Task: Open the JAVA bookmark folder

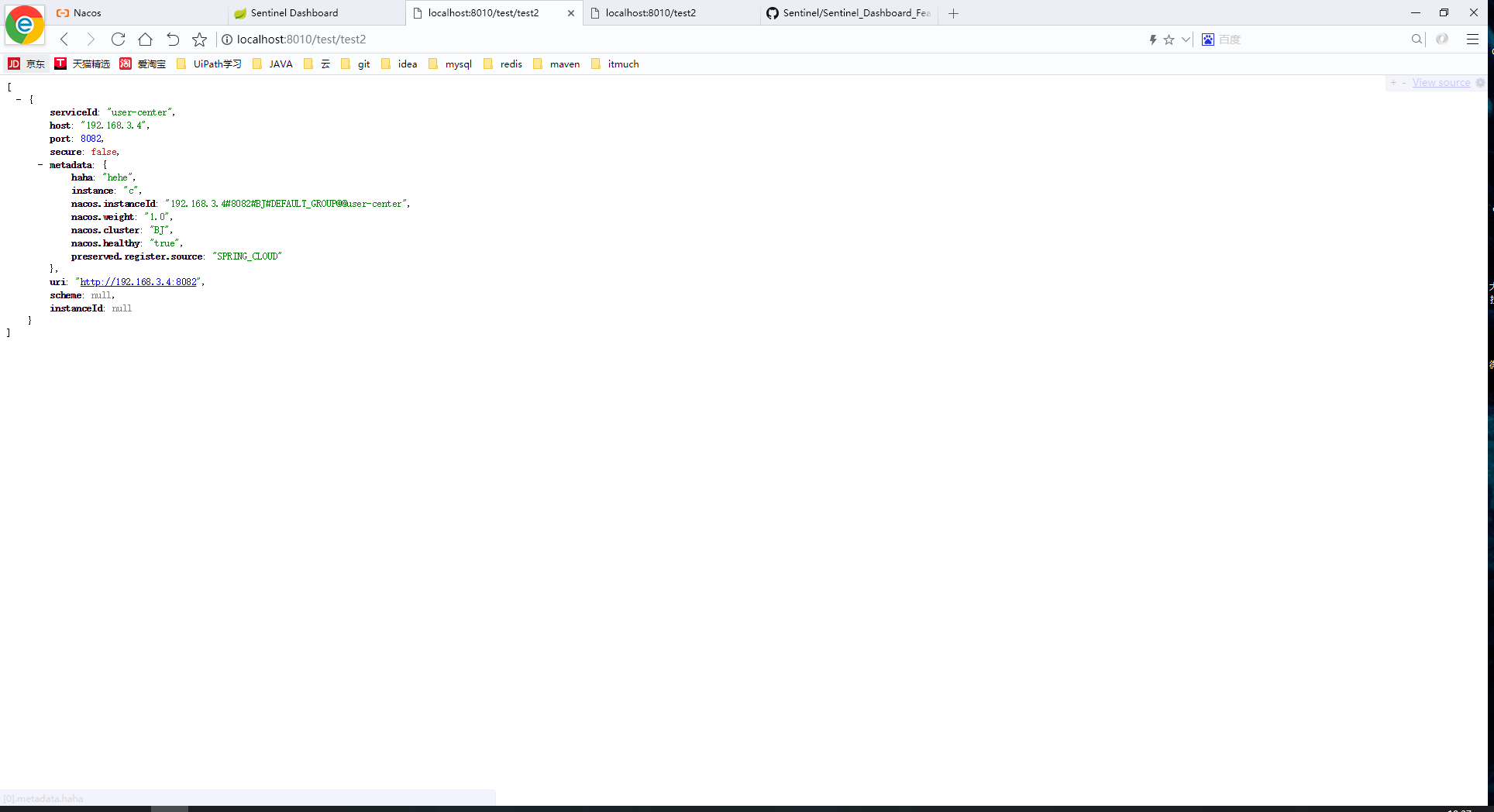Action: click(273, 64)
